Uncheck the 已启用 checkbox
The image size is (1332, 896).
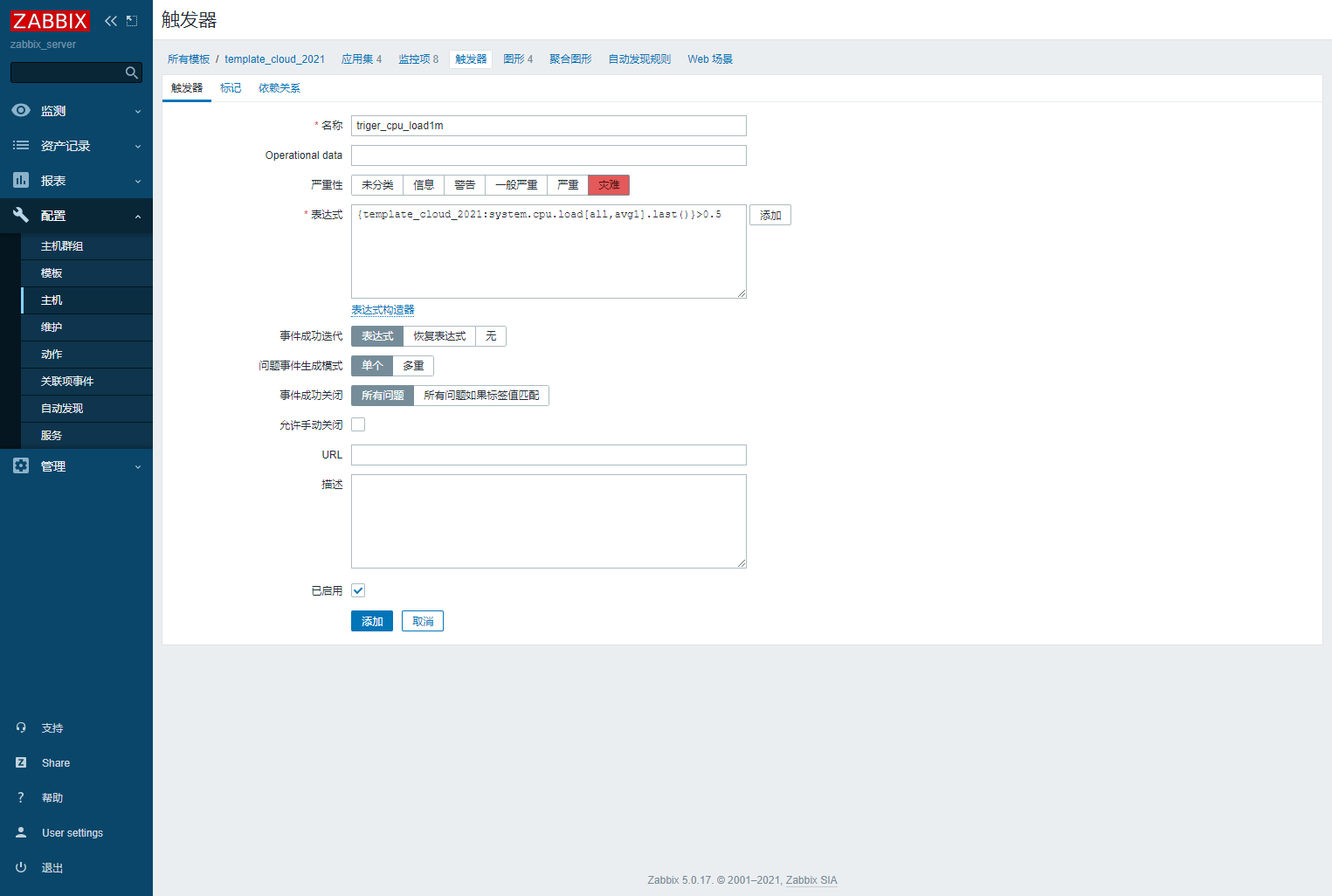point(358,590)
